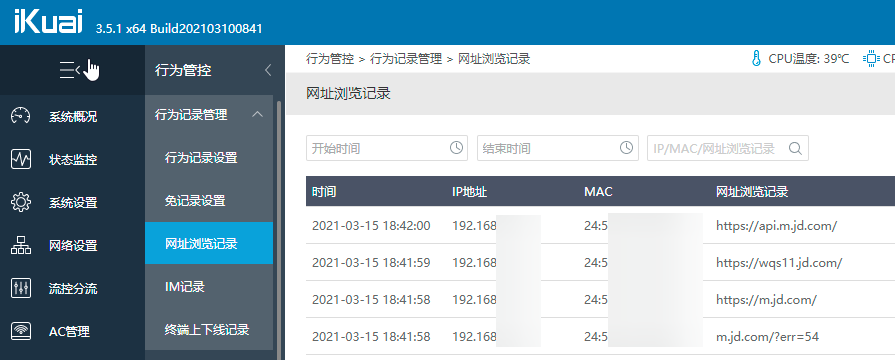Click 行为记录管理 in the breadcrumb
This screenshot has height=360, width=895.
(406, 58)
